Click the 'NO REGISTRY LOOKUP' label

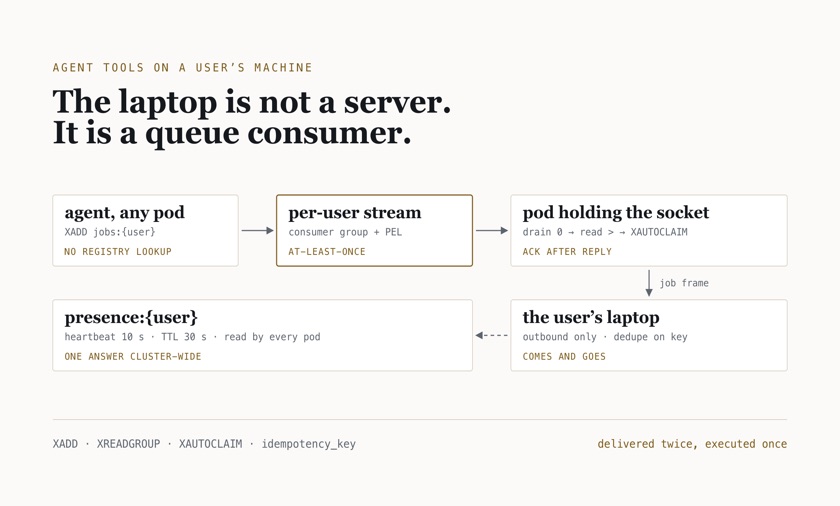click(x=118, y=252)
